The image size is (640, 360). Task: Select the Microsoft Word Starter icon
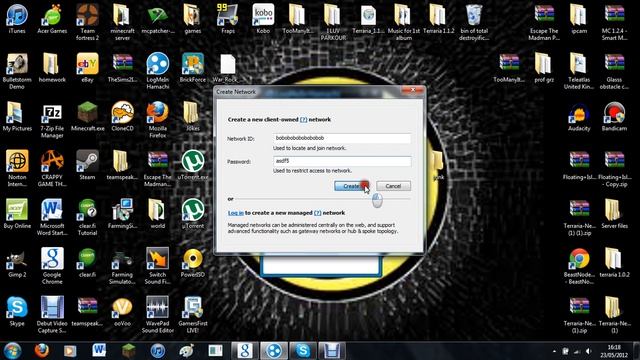click(52, 217)
